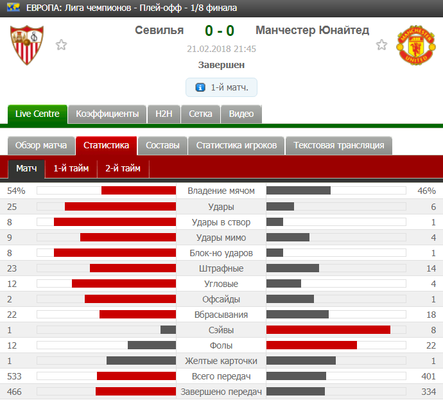Toggle favorite star next to Sevilla

pos(61,45)
